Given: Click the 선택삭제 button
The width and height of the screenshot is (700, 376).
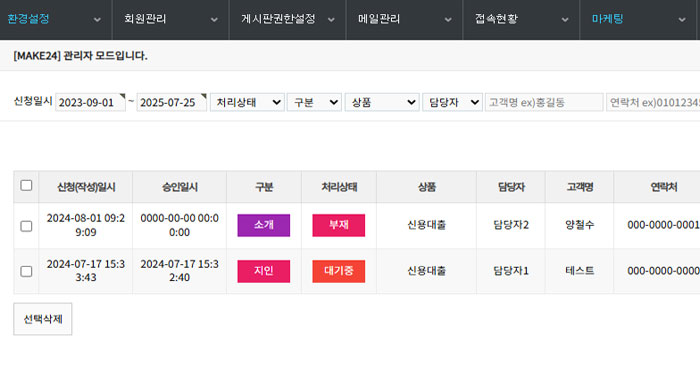Looking at the screenshot, I should point(43,319).
